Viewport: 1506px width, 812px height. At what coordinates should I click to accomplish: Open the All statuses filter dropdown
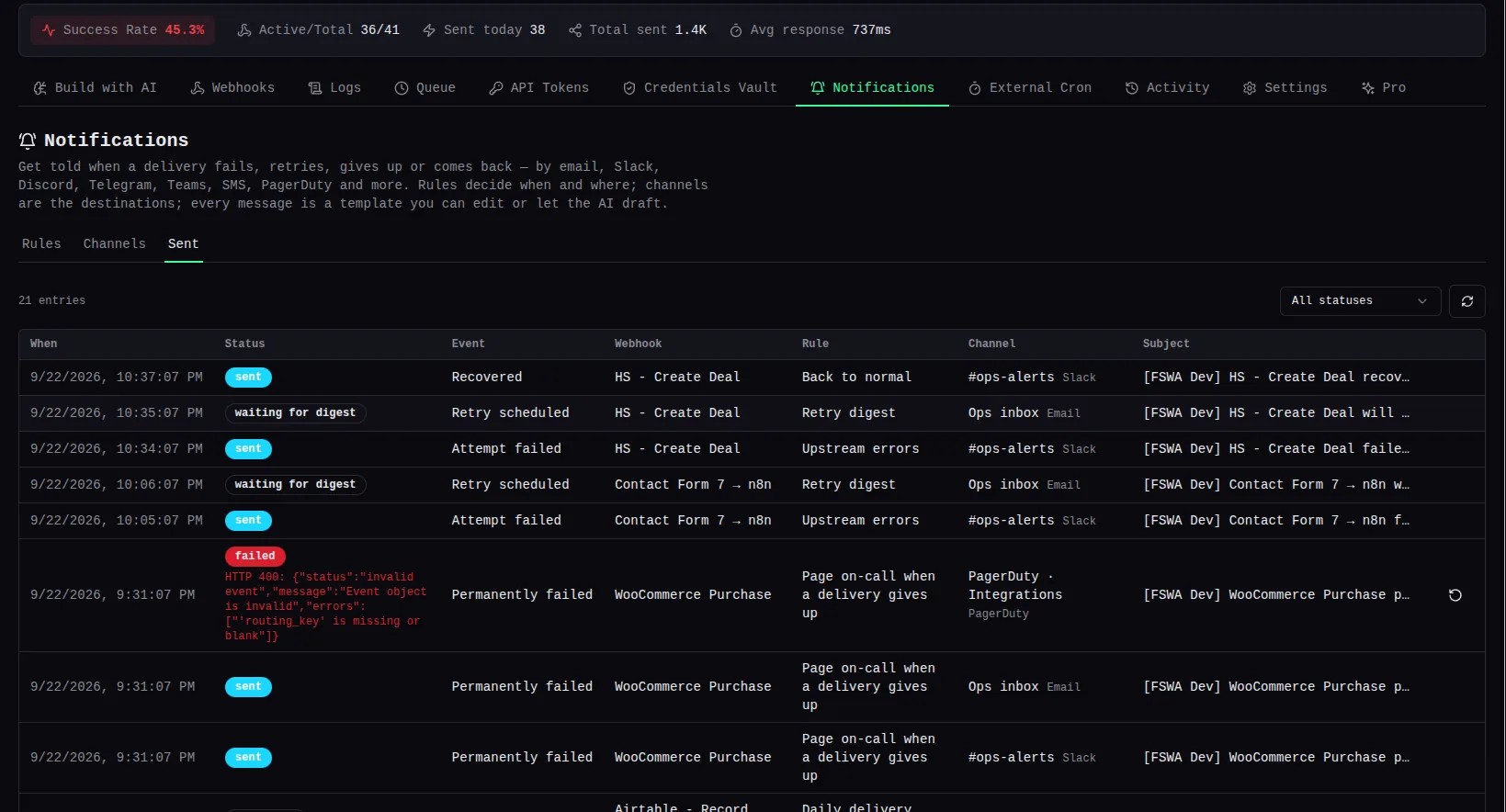coord(1360,301)
